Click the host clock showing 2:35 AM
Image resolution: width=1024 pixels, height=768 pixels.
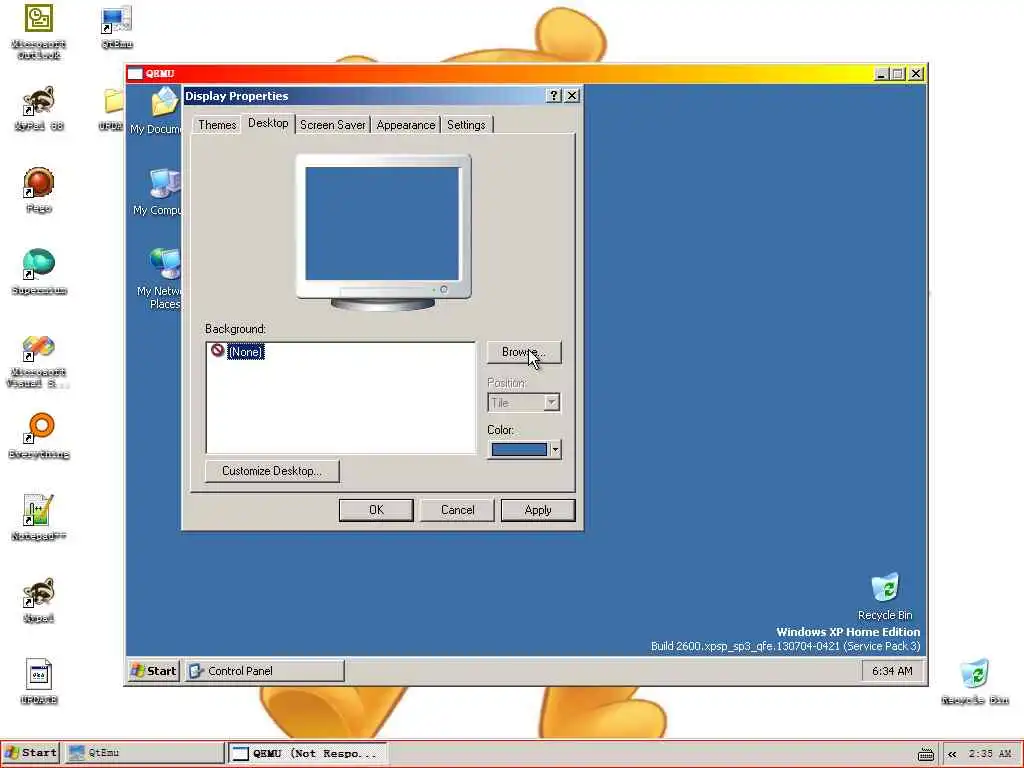pyautogui.click(x=990, y=754)
